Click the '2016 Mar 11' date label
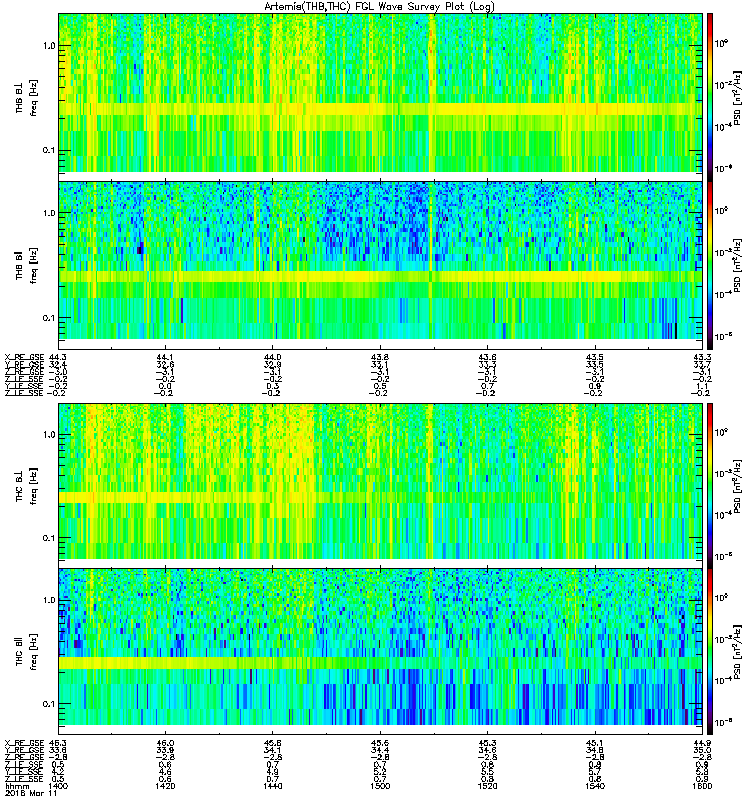The width and height of the screenshot is (750, 800). coord(31,793)
